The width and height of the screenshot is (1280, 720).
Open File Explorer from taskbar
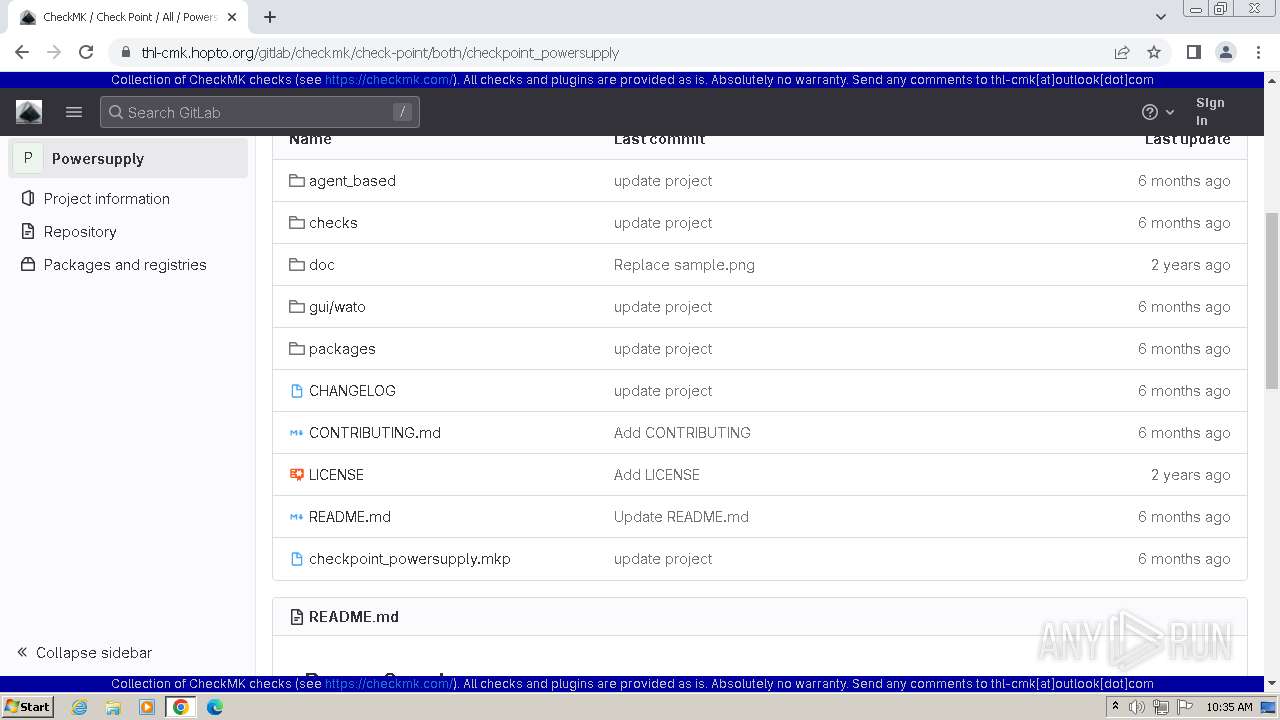click(113, 707)
